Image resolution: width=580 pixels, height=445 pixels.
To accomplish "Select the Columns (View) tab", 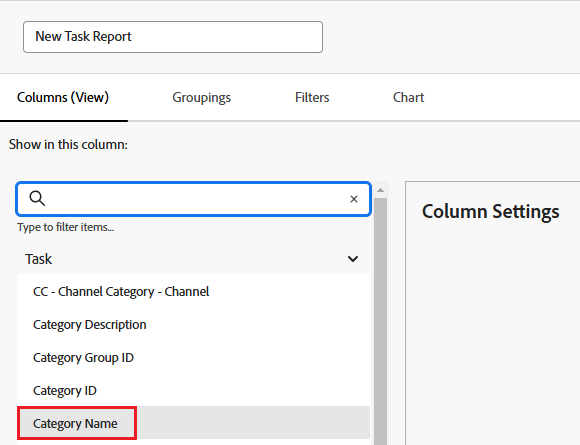I will 63,97.
